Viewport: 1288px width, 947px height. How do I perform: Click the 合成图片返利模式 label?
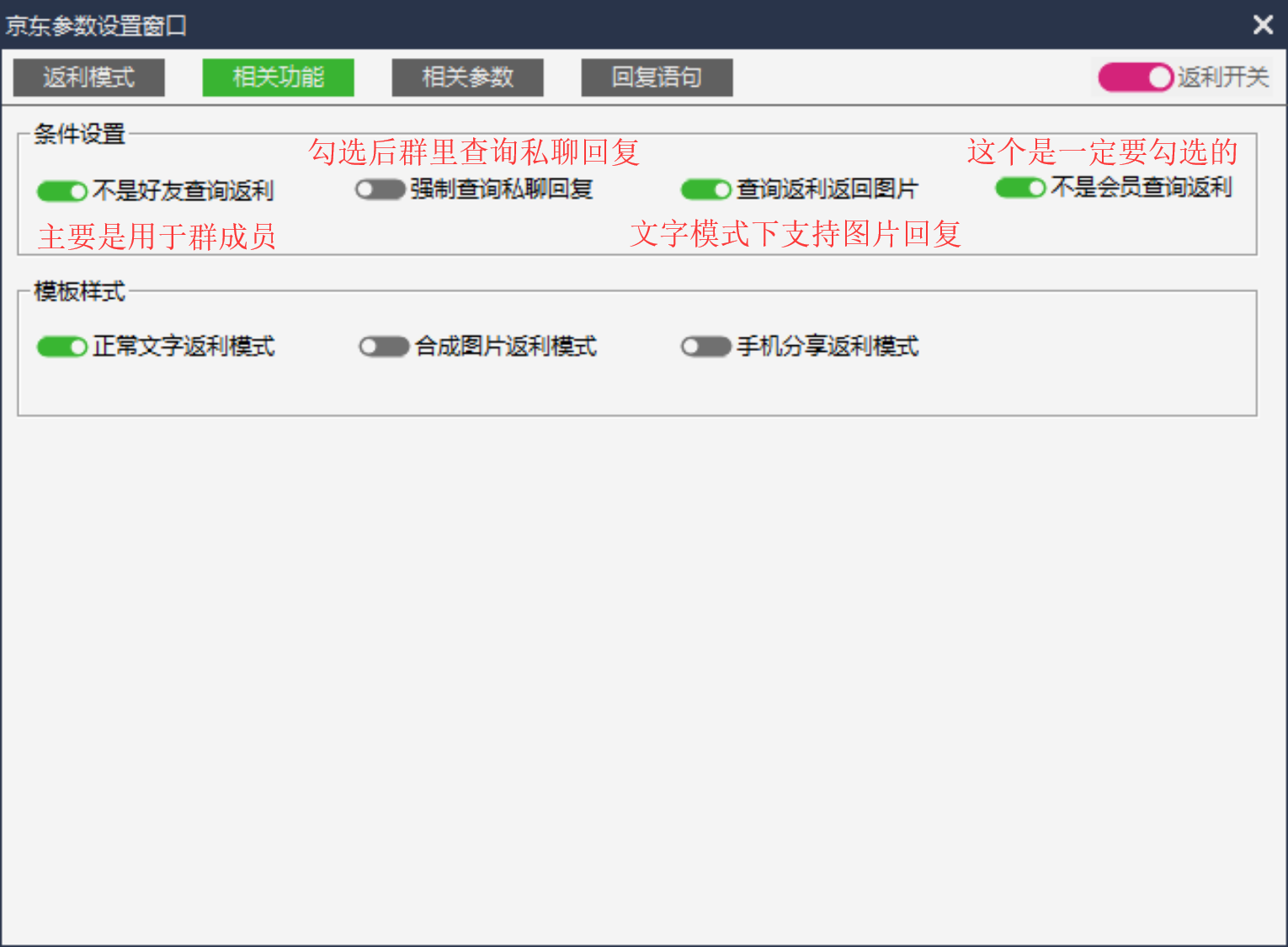[x=506, y=346]
